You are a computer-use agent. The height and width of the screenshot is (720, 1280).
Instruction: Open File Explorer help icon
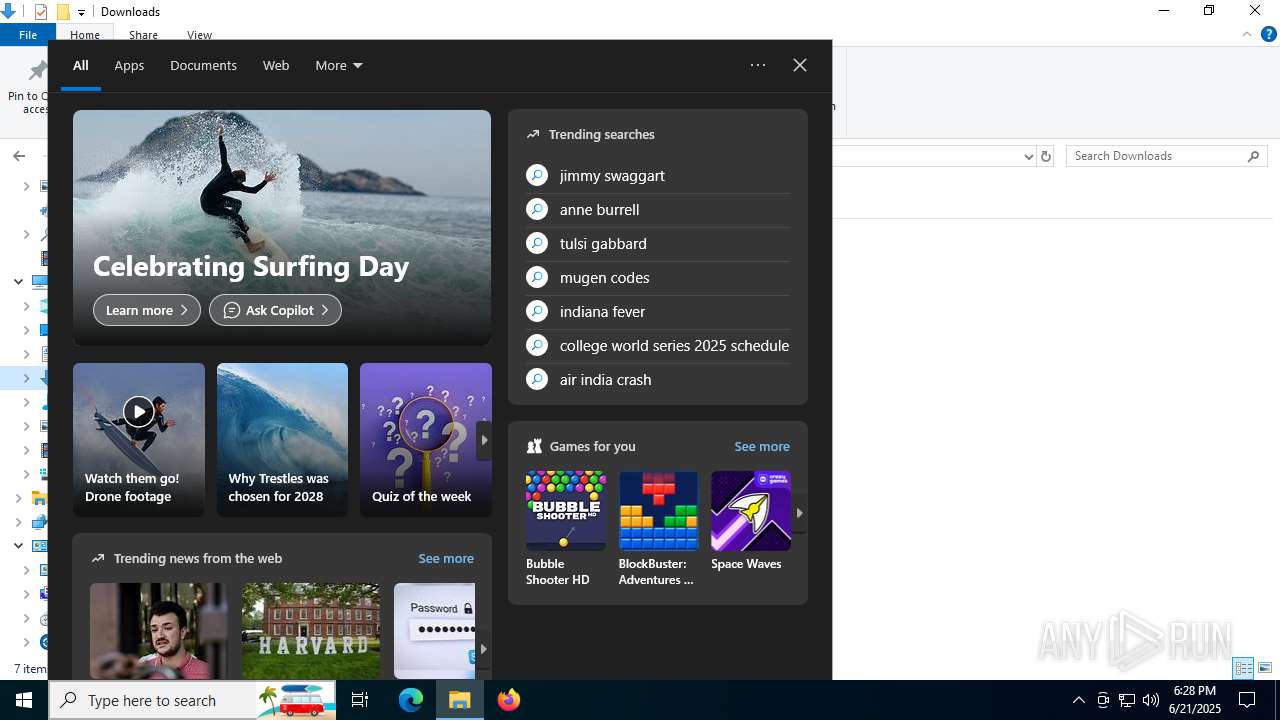(x=1269, y=34)
